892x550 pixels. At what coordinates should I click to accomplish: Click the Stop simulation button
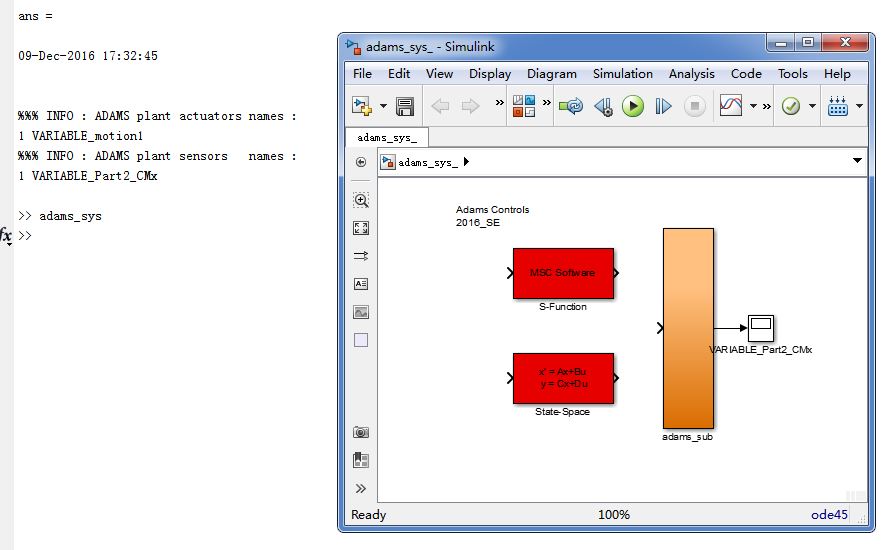click(x=695, y=106)
